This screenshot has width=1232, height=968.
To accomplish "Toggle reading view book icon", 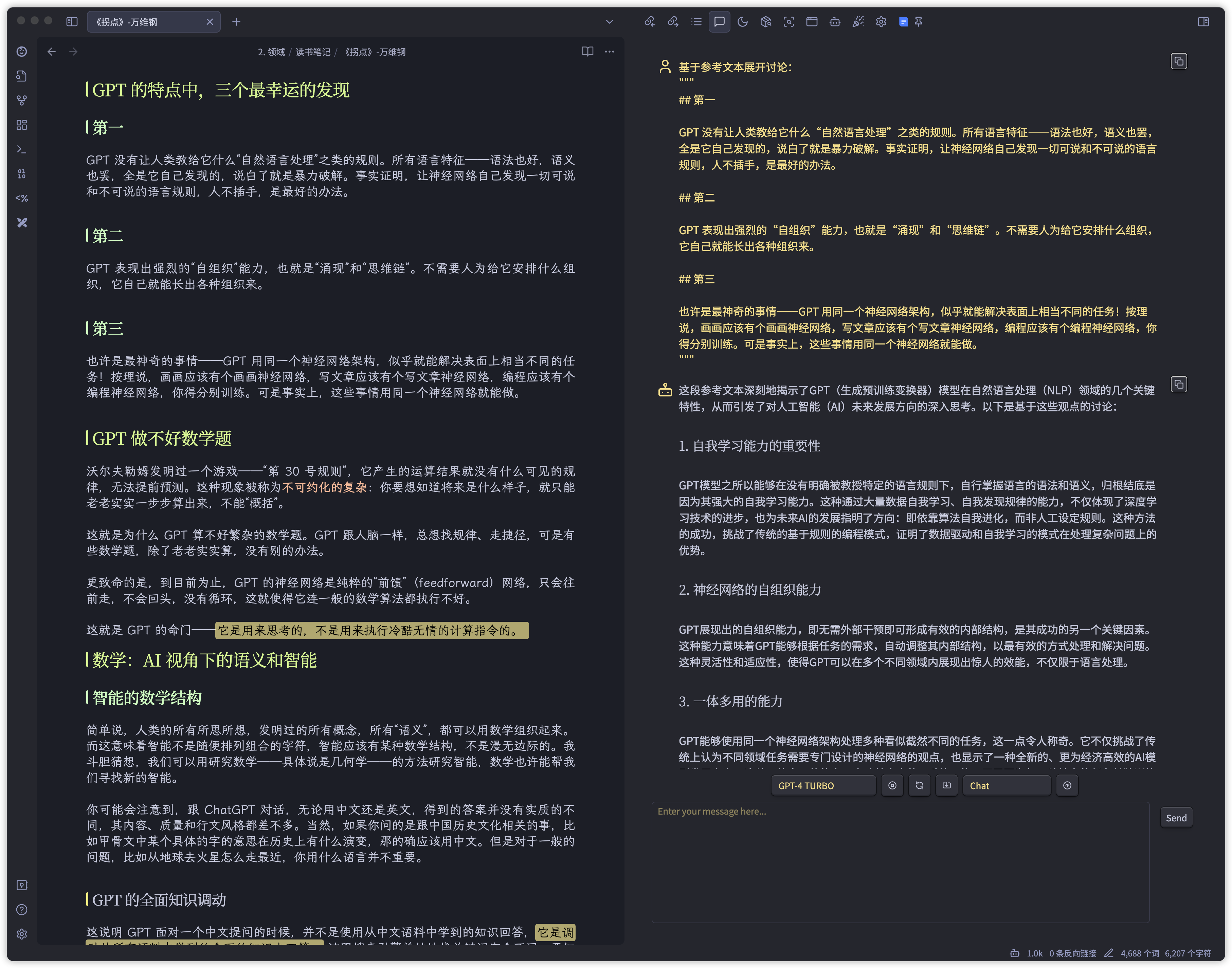I will pos(587,52).
